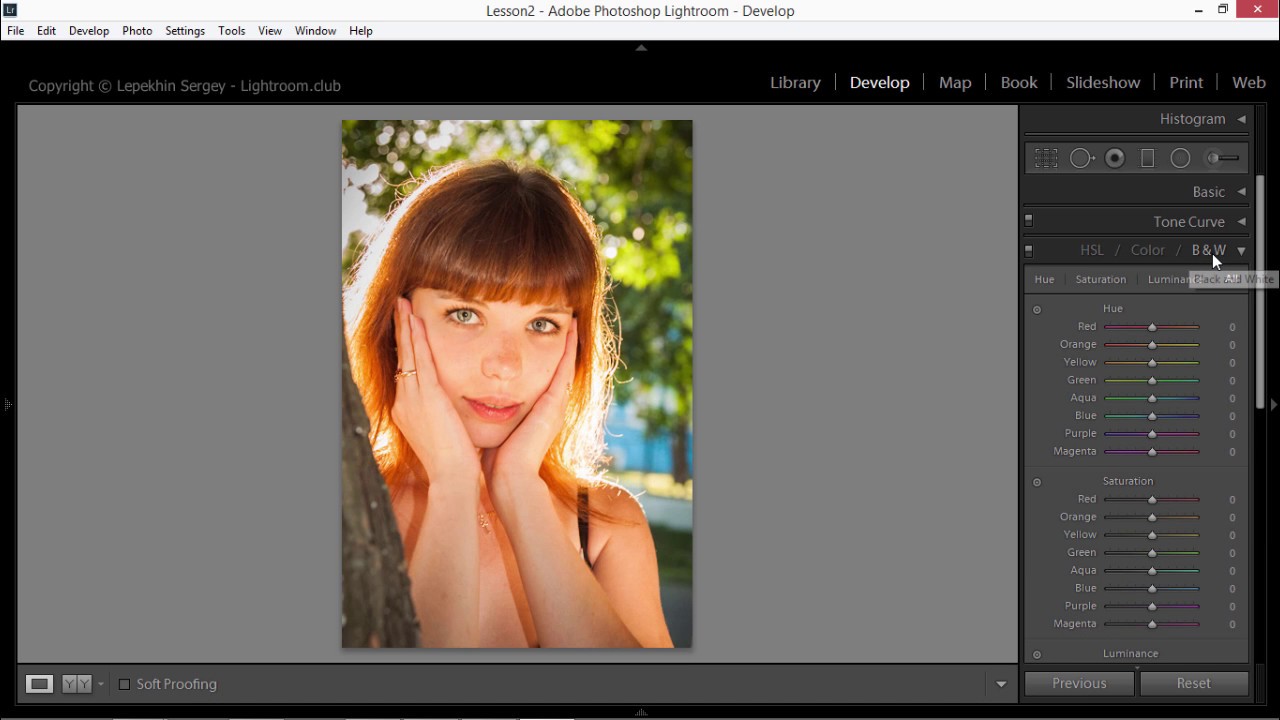Show only the Saturation sliders tab

tap(1100, 280)
